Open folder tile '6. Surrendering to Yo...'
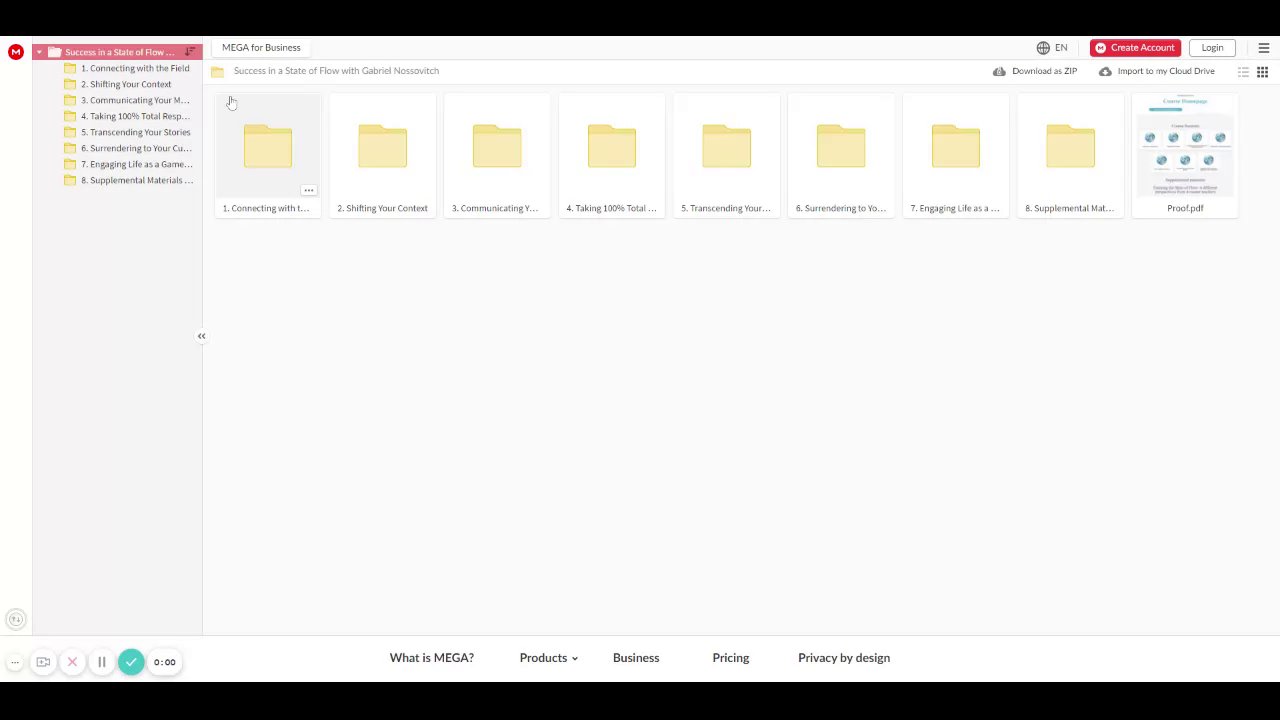The image size is (1280, 720). pos(841,156)
